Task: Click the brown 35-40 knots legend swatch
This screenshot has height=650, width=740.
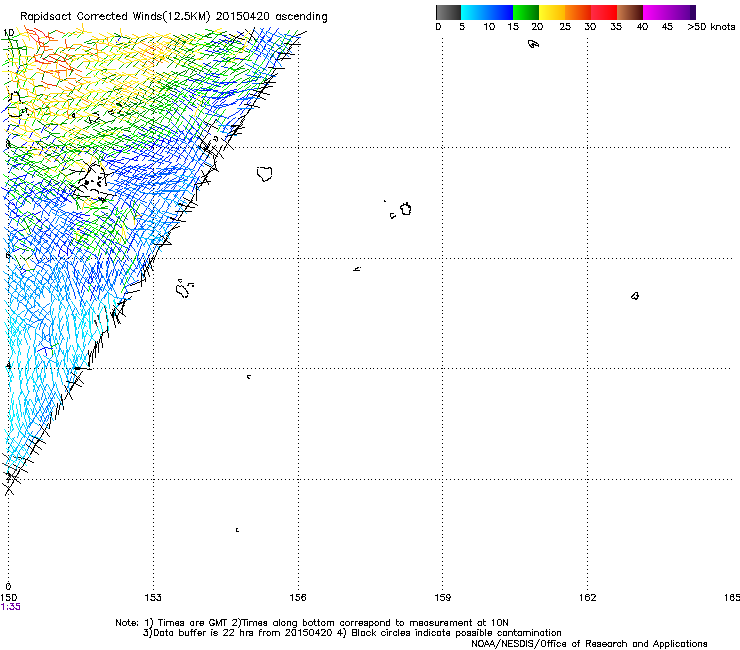Action: pos(630,12)
